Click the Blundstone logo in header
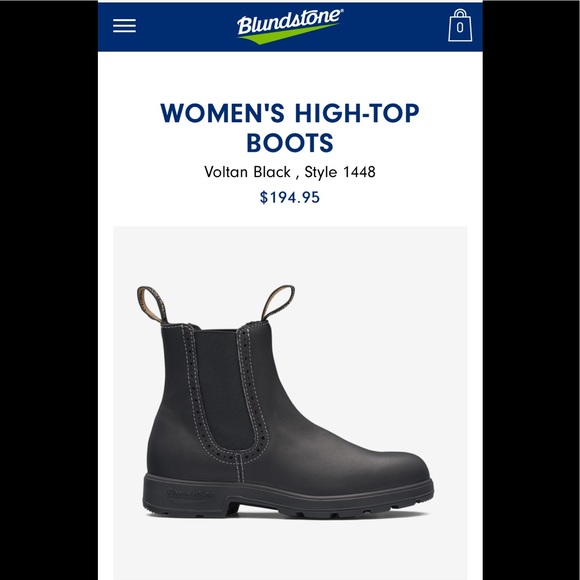This screenshot has width=580, height=580. 290,26
